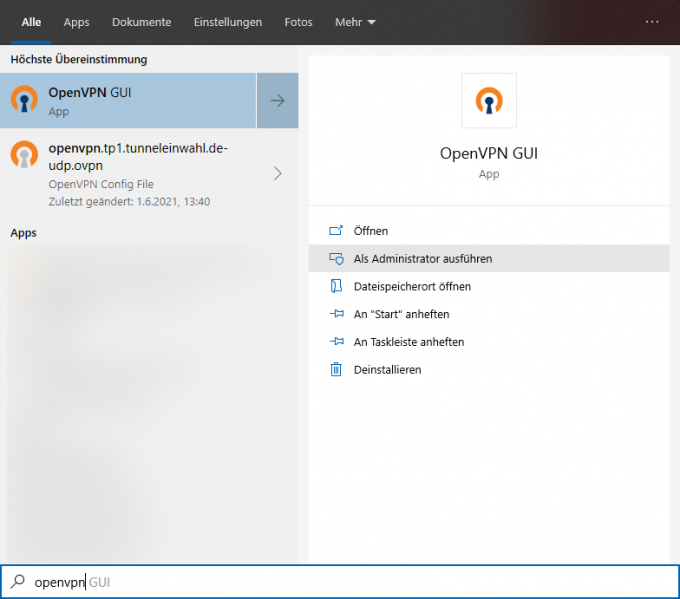The width and height of the screenshot is (680, 599).
Task: Click into the openvpn search field
Action: 340,582
